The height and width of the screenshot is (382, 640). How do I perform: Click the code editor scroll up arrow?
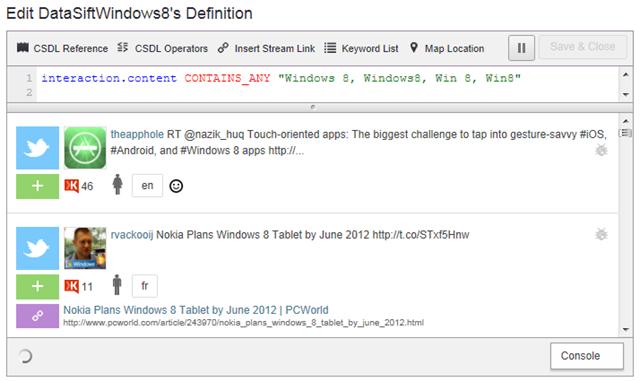pos(626,75)
